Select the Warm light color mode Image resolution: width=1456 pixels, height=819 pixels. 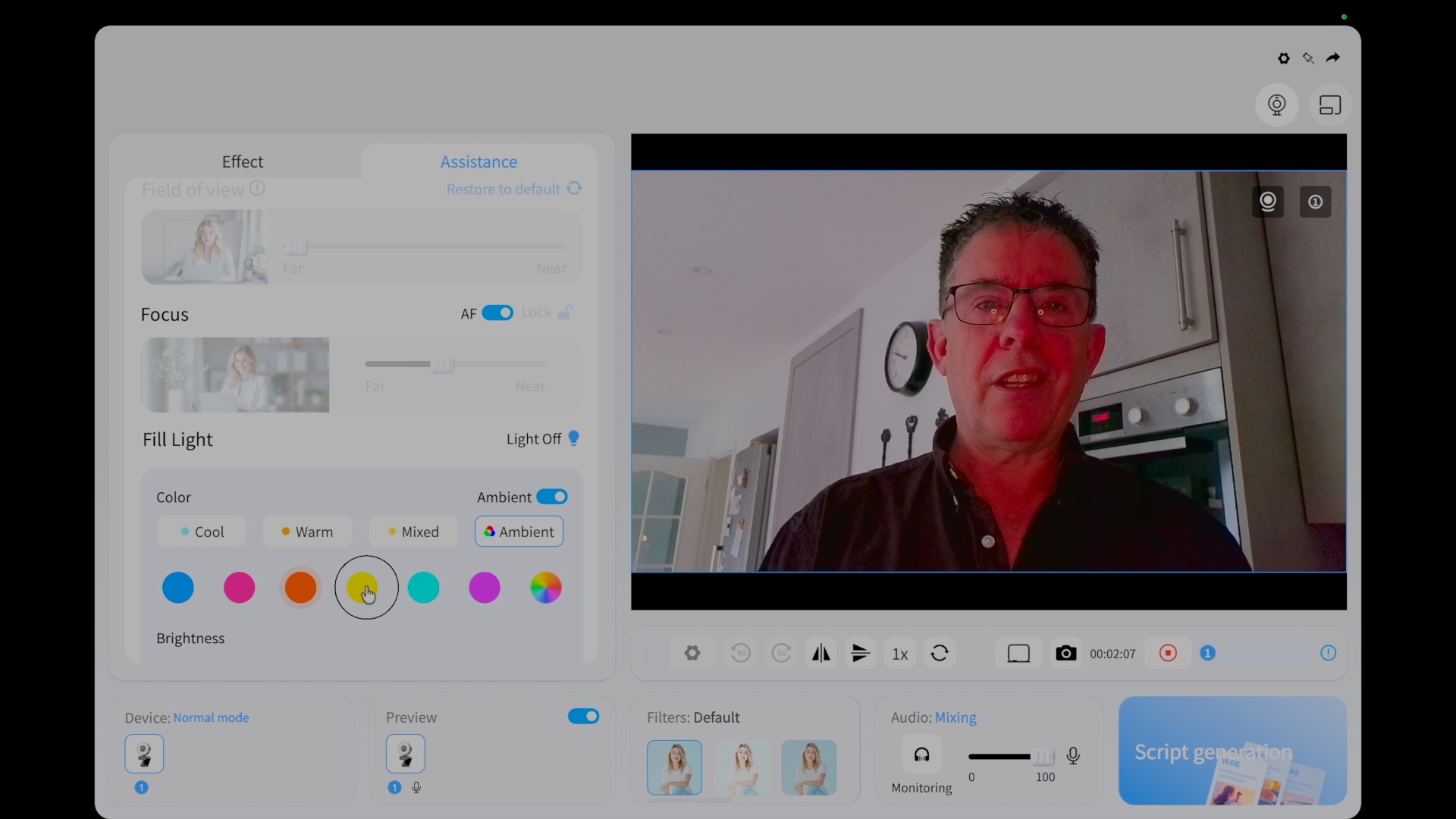click(x=307, y=532)
